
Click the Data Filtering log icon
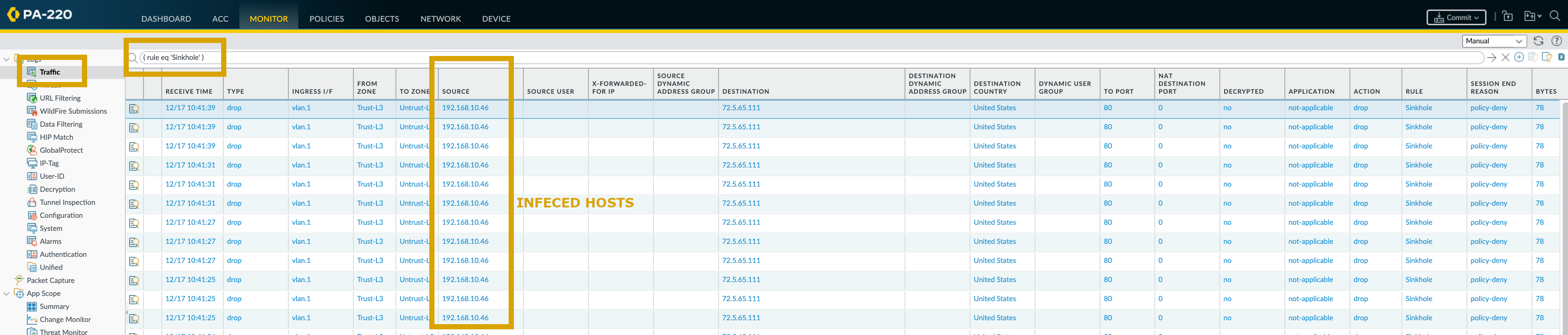pyautogui.click(x=32, y=124)
